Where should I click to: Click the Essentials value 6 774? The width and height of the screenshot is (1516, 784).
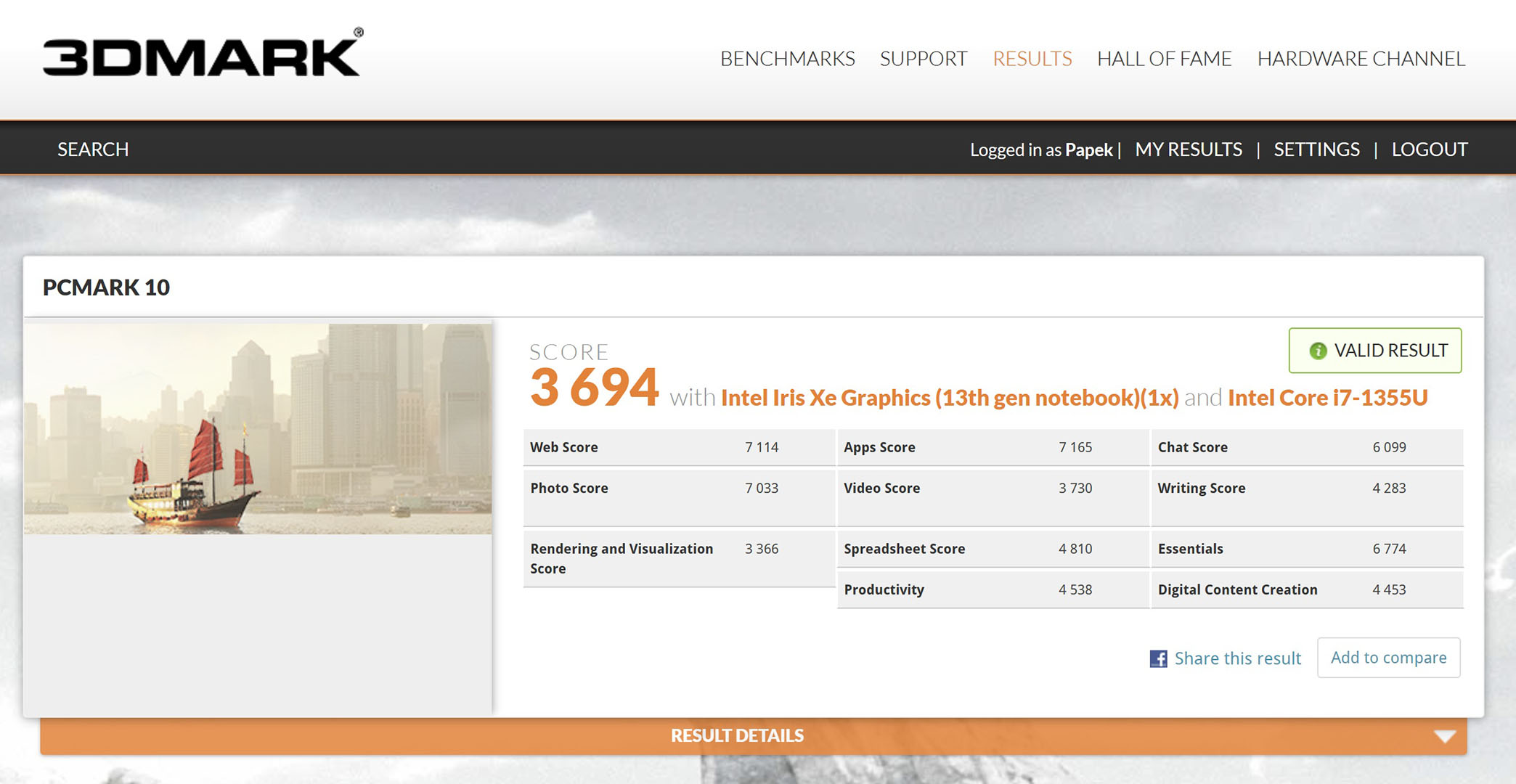pyautogui.click(x=1389, y=549)
